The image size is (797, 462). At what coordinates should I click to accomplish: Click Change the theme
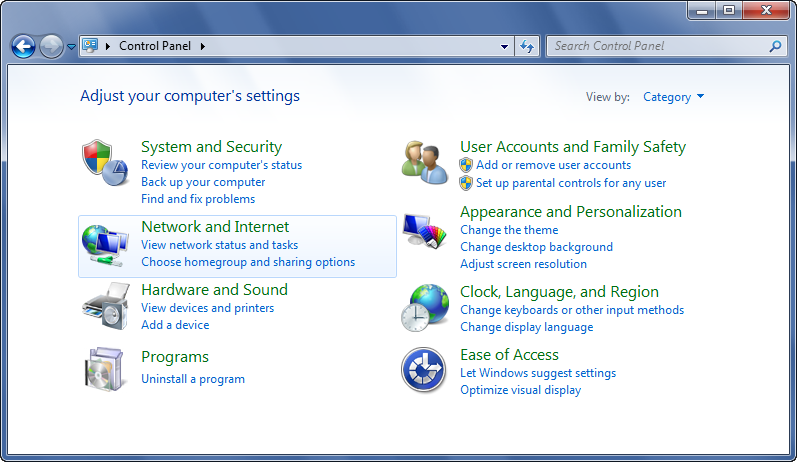click(x=509, y=230)
